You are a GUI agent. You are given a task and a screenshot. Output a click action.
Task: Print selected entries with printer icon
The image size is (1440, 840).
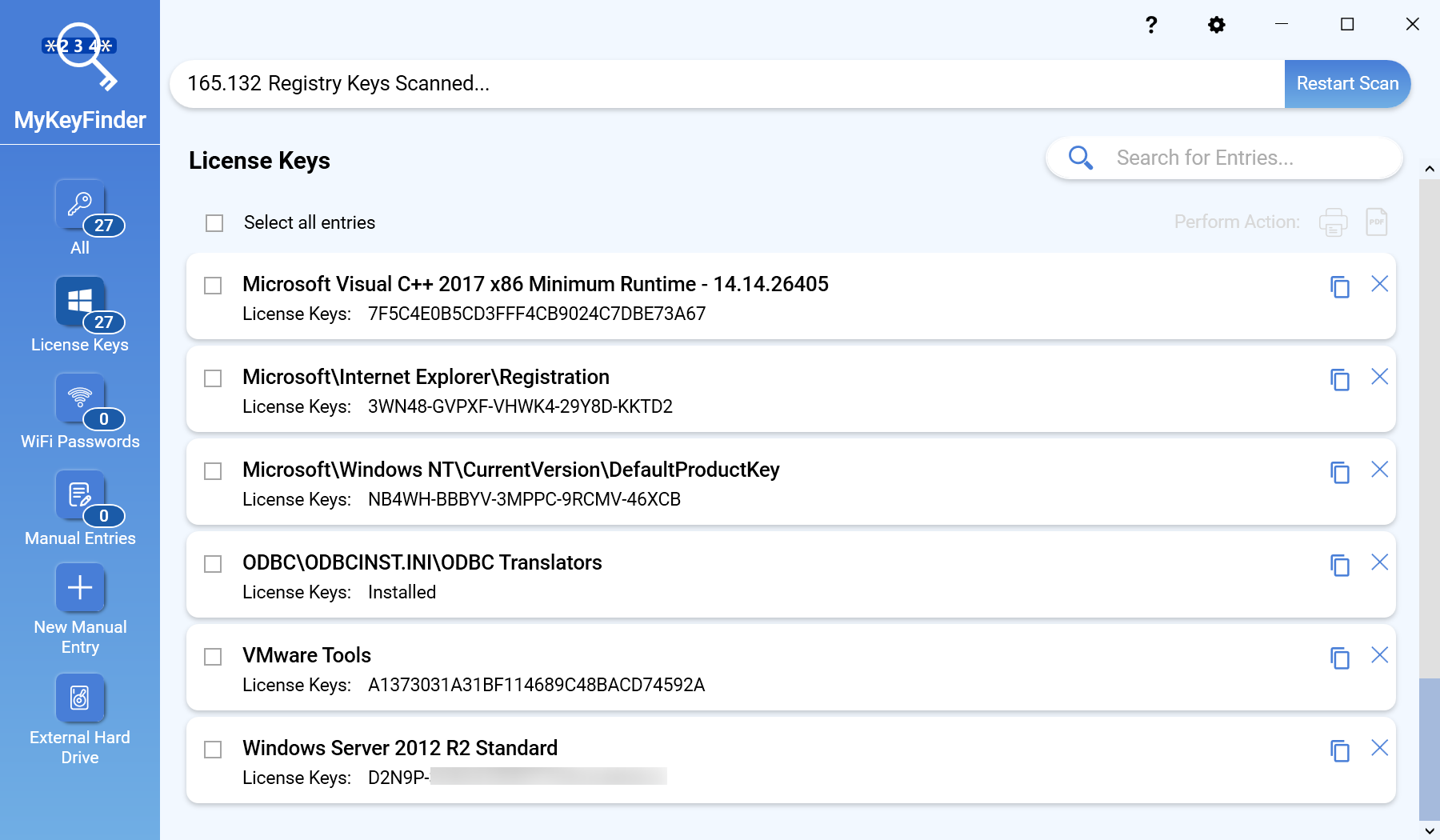[x=1333, y=222]
